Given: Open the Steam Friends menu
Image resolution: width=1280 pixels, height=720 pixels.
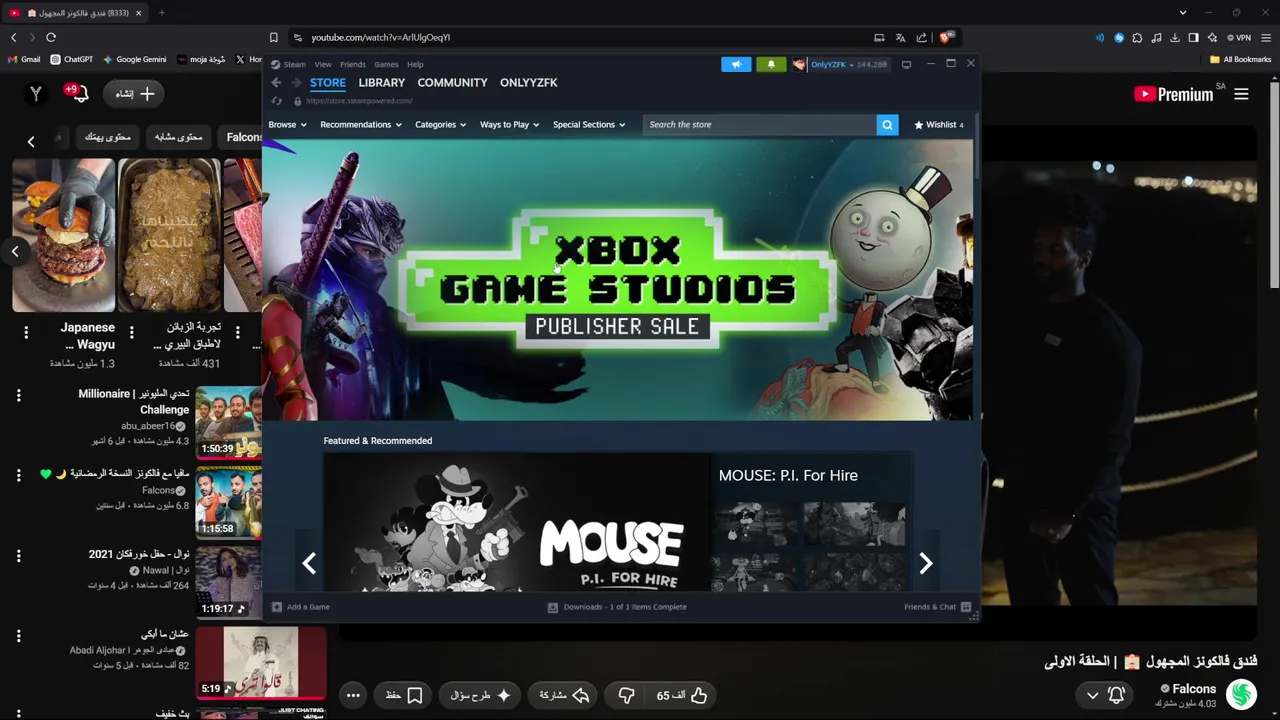Looking at the screenshot, I should tap(353, 64).
